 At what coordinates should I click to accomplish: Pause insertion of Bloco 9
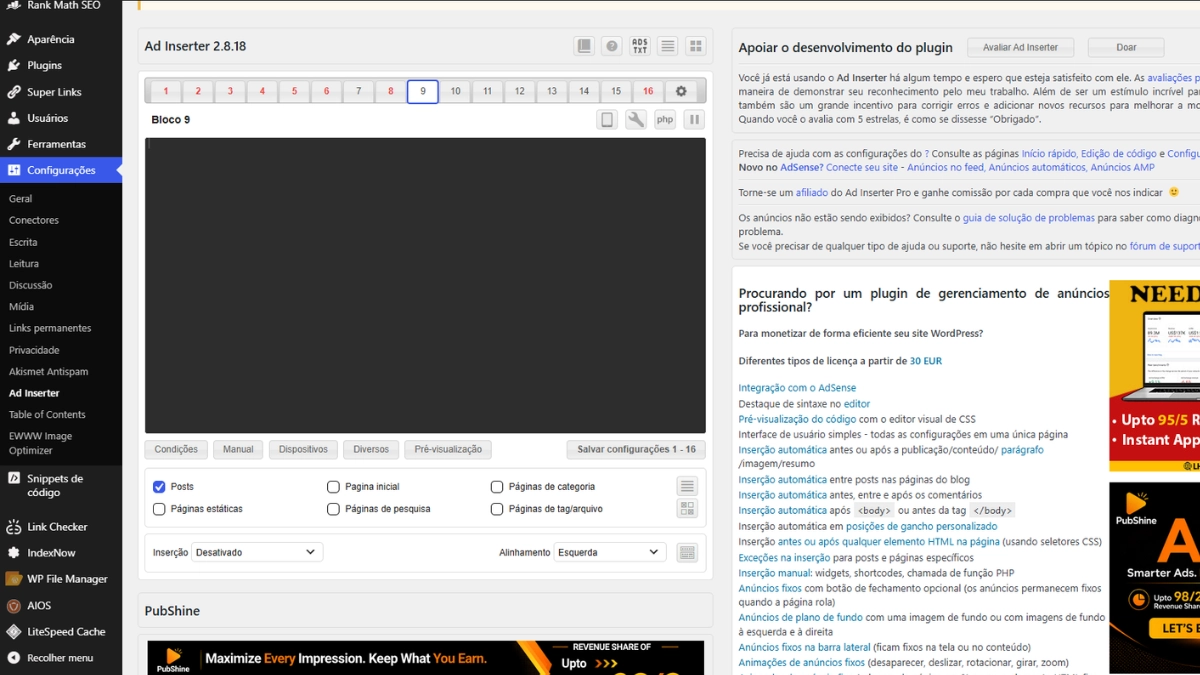[694, 120]
